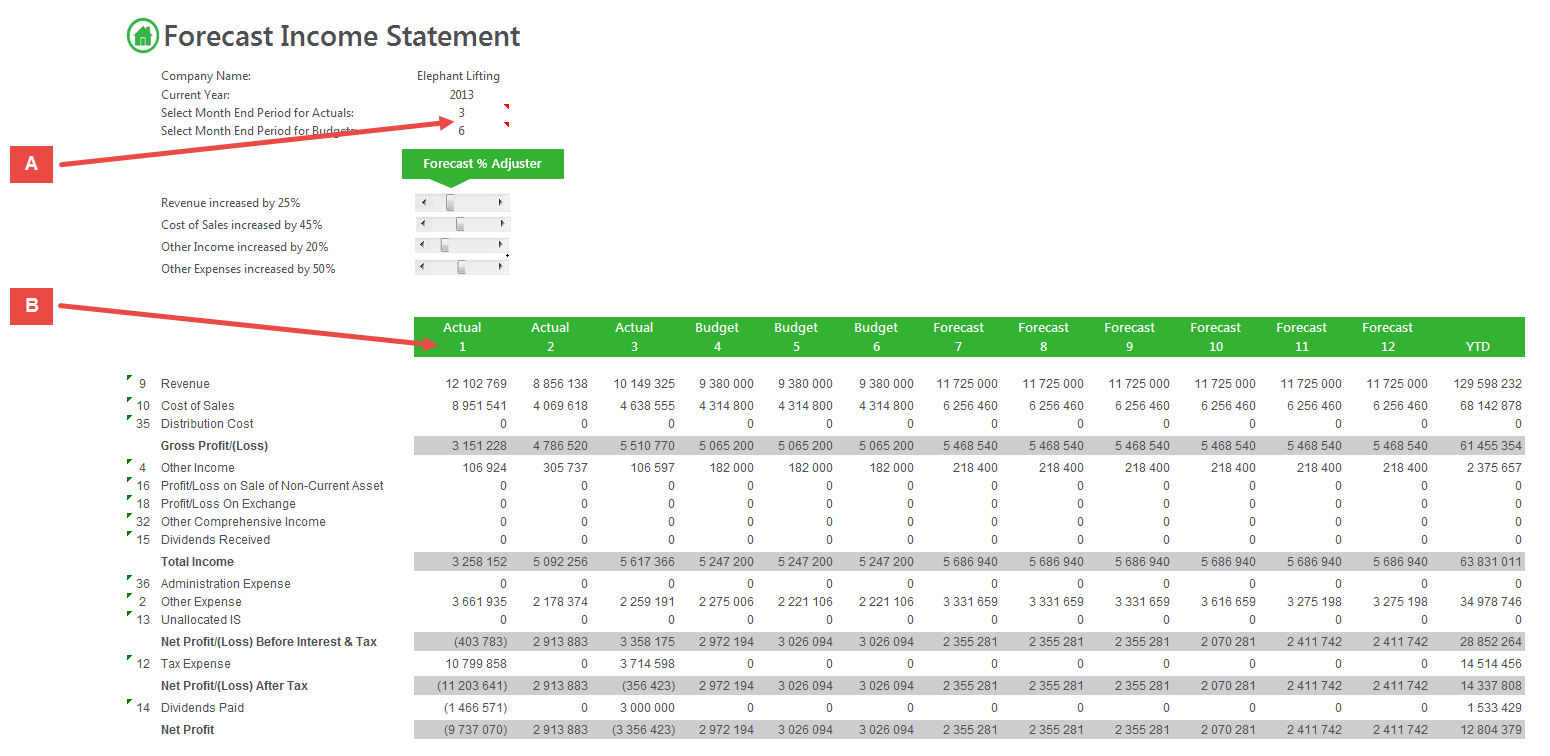Click left arrow on Cost of Sales slider

point(422,225)
